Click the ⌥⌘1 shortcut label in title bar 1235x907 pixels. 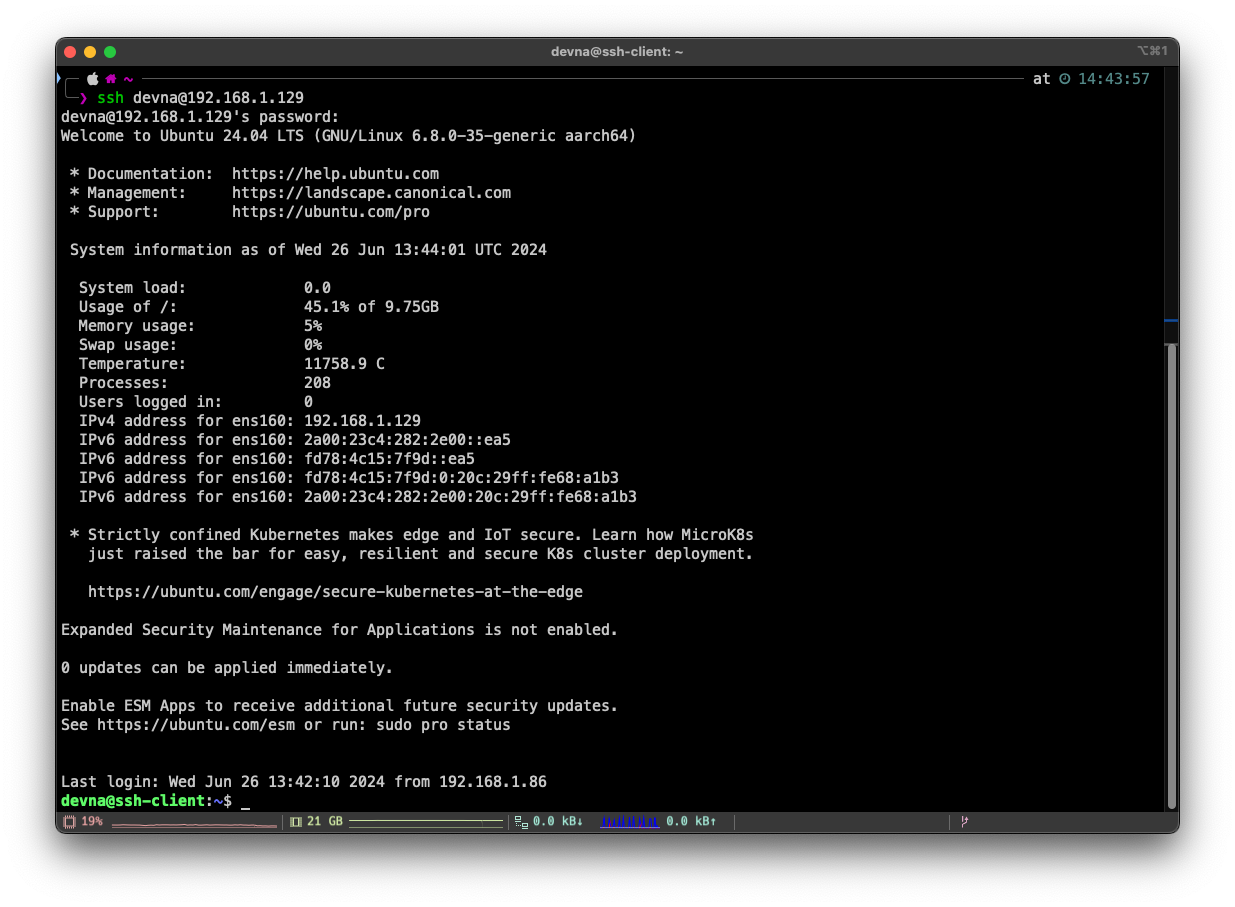pyautogui.click(x=1152, y=51)
